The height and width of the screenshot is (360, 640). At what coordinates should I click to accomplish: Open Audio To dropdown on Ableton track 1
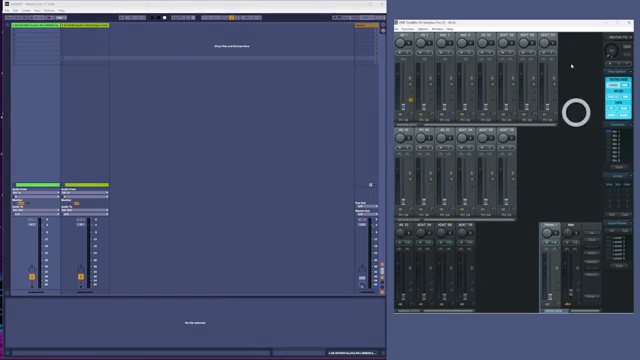tap(36, 210)
